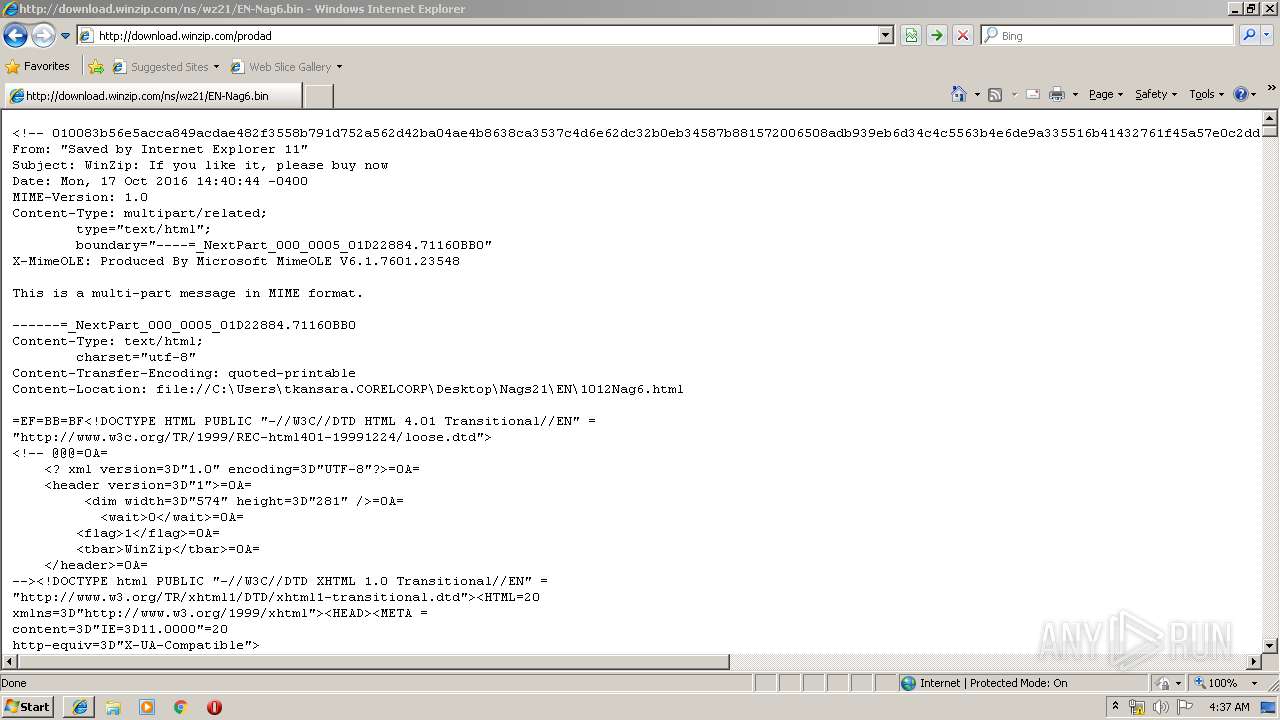The image size is (1280, 720).
Task: Click 'This is a multi-part message' line
Action: point(188,293)
